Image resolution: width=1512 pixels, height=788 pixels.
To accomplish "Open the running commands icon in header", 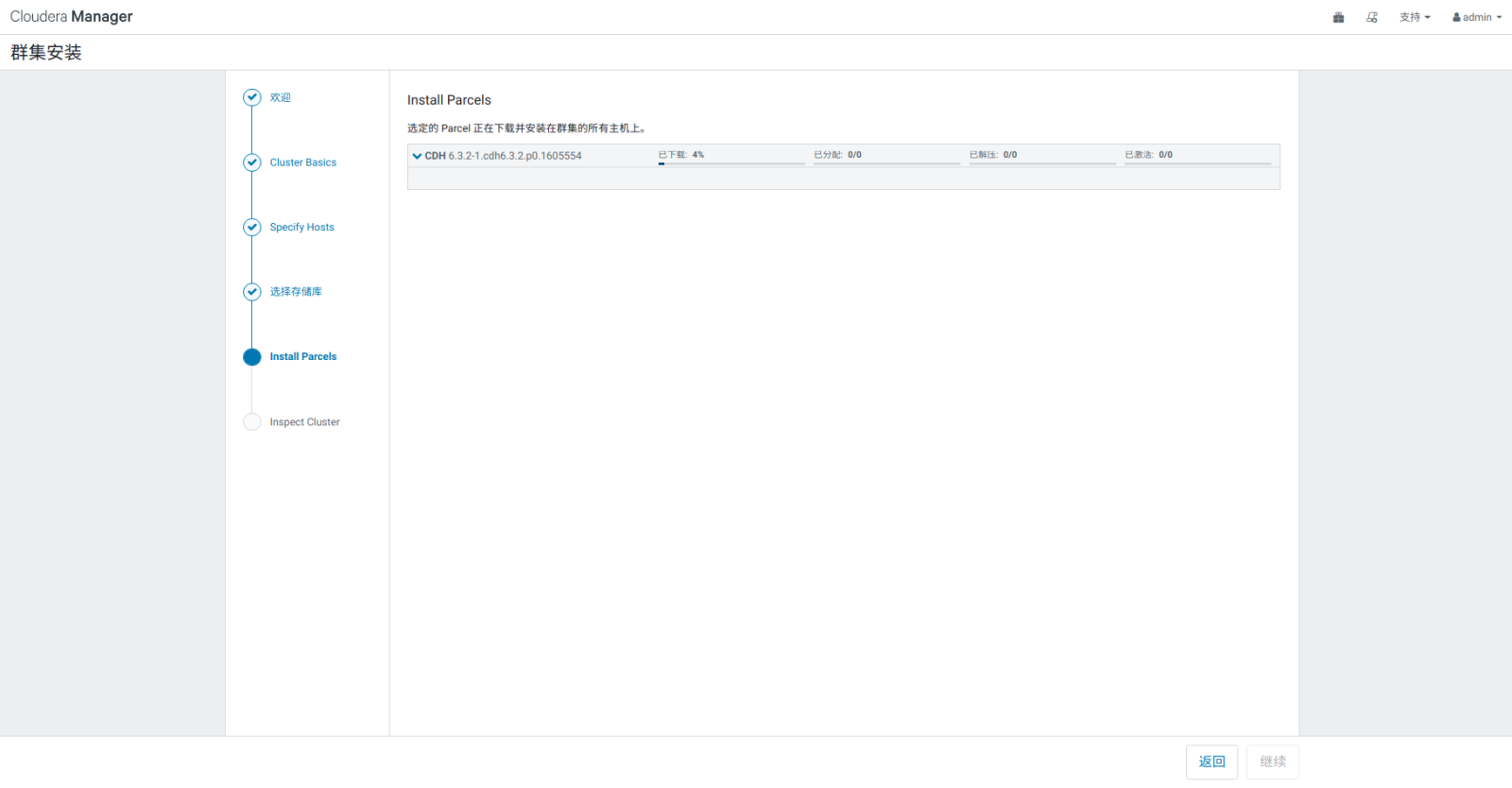I will pos(1371,17).
